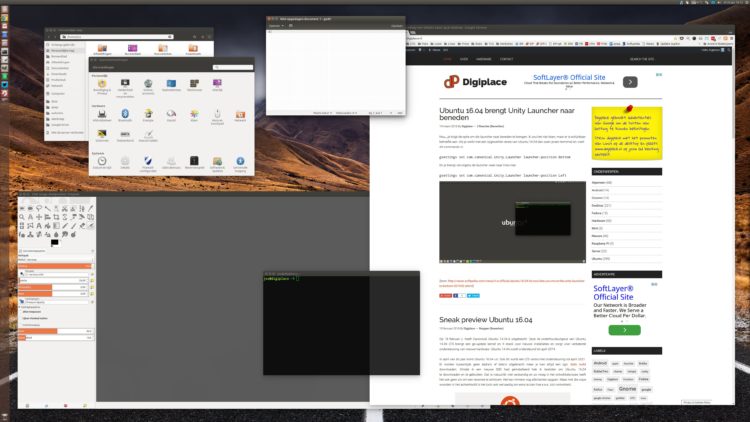Click the green arrow button in SoftLayer sidebar ad
This screenshot has height=422, width=750.
(x=624, y=330)
